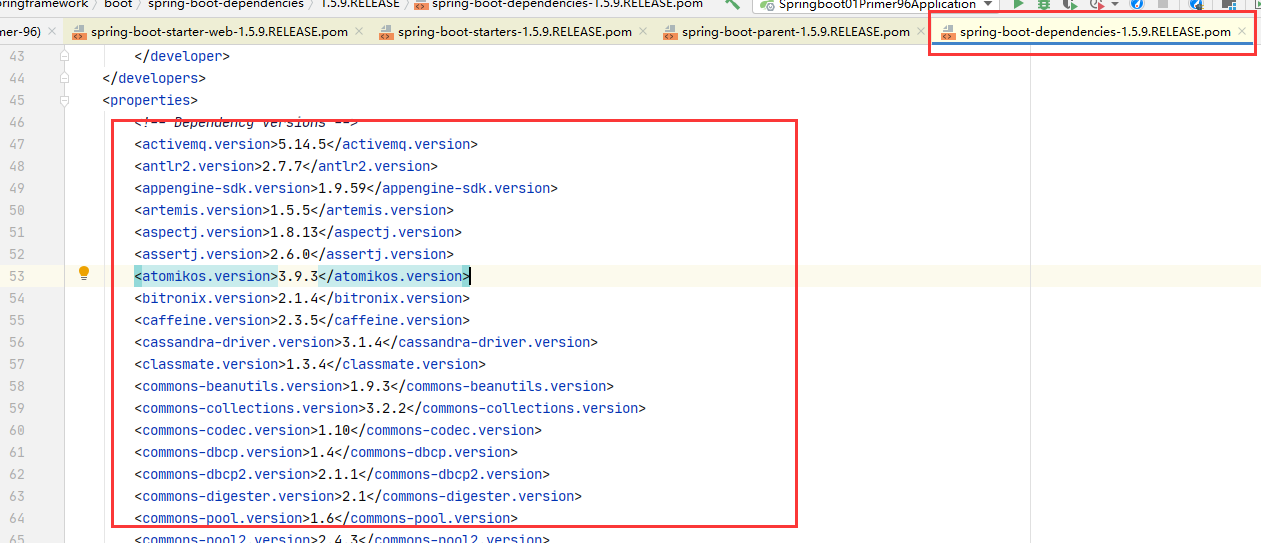Place cursor on the <properties> tag line
Screen dimensions: 1261x543
tap(150, 100)
